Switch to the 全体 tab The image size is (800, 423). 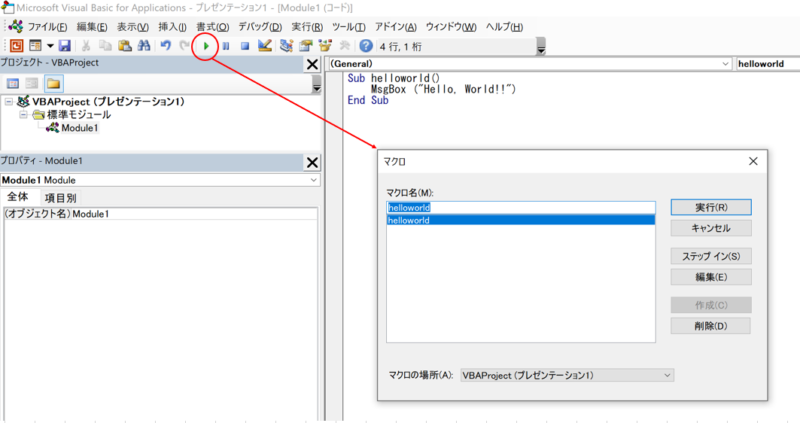pos(17,197)
